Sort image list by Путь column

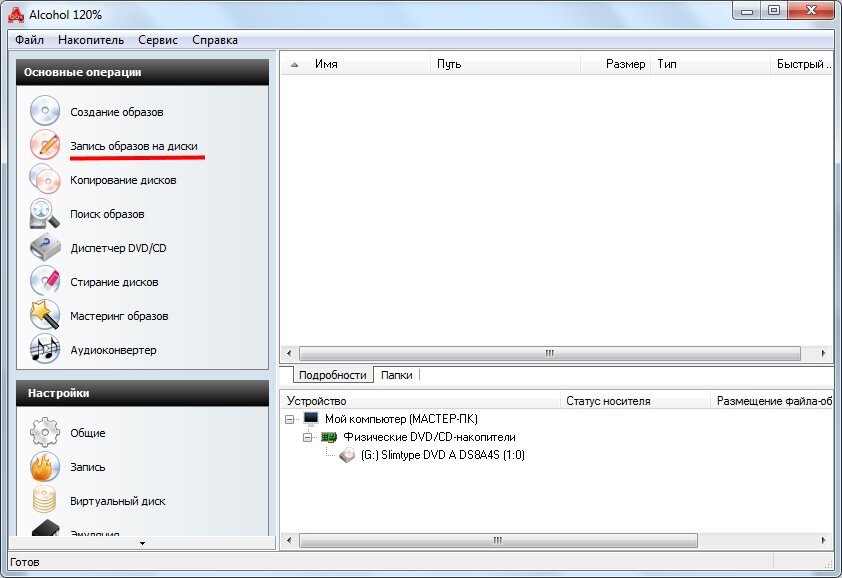505,64
